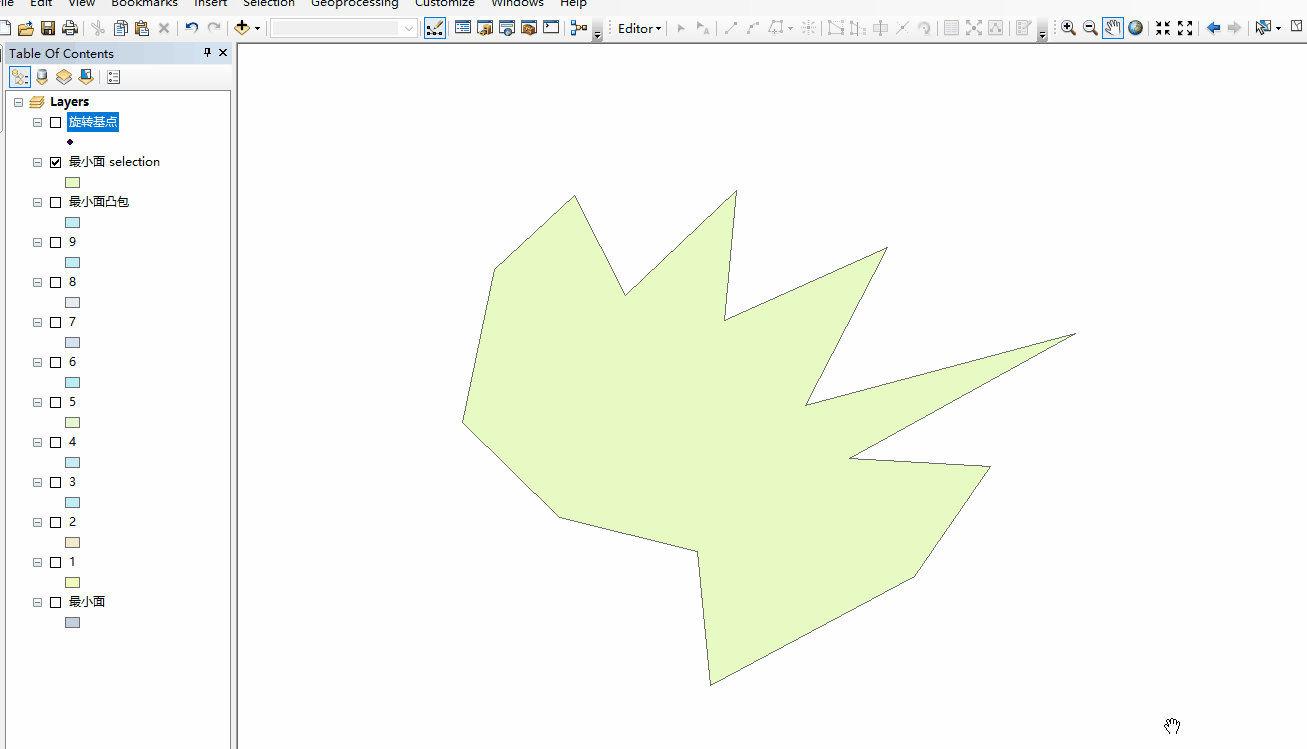The height and width of the screenshot is (749, 1307).
Task: Select the Zoom Out tool
Action: coord(1091,28)
